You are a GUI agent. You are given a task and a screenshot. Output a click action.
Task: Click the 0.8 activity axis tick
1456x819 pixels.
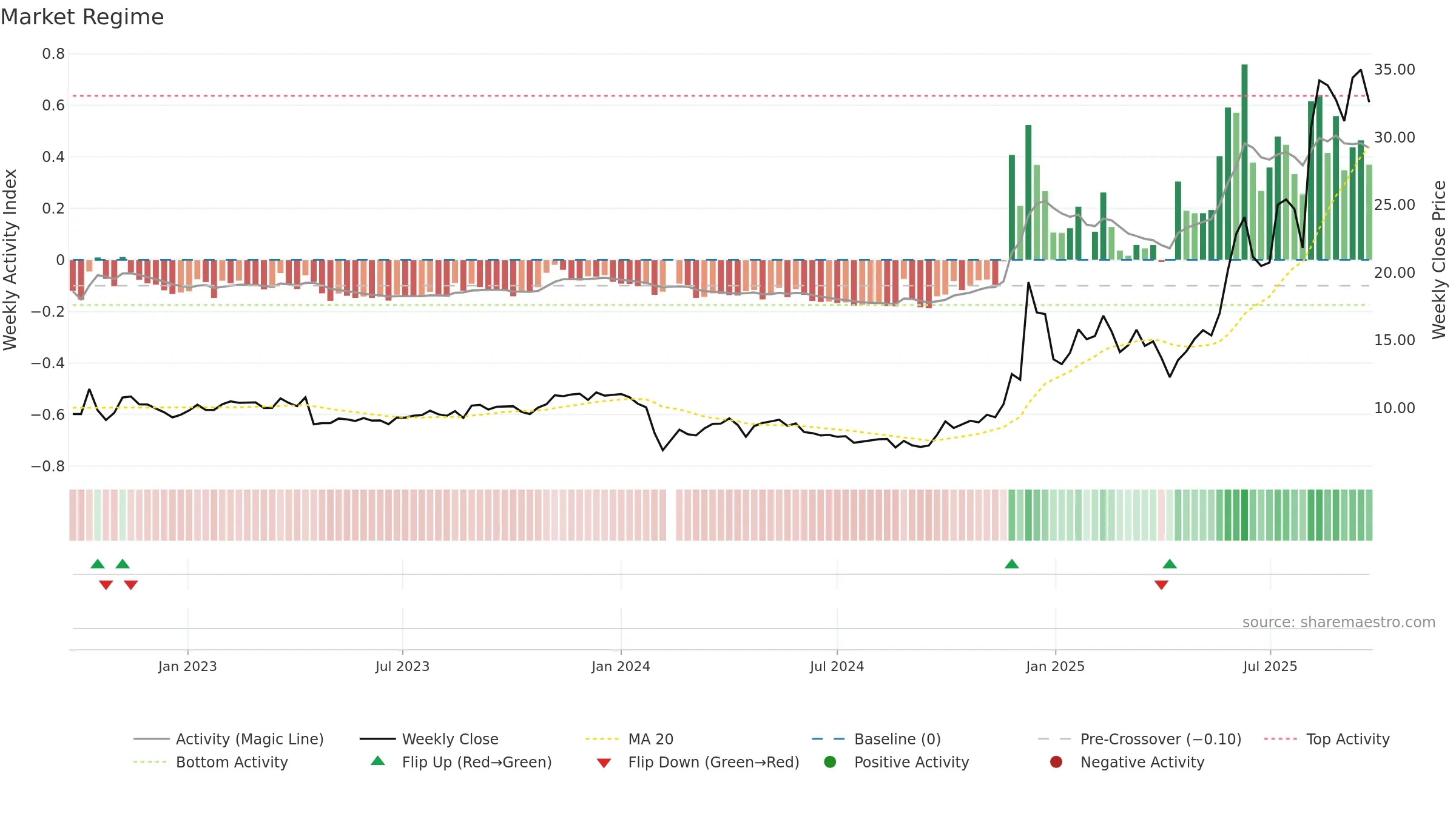[x=53, y=54]
